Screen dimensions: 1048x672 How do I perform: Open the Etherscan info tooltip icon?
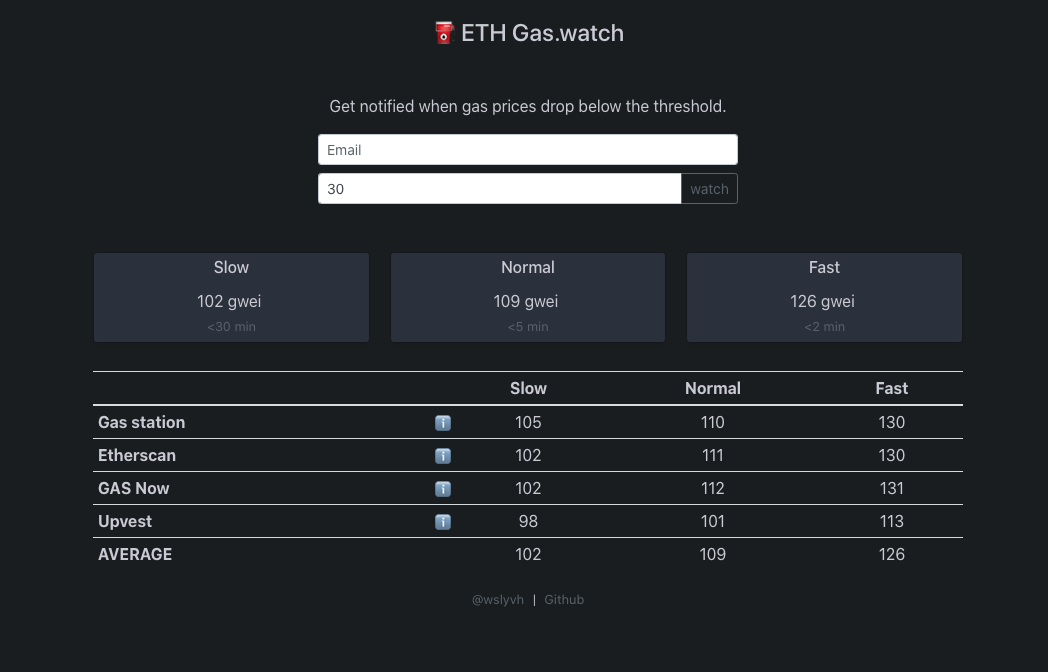click(x=443, y=455)
